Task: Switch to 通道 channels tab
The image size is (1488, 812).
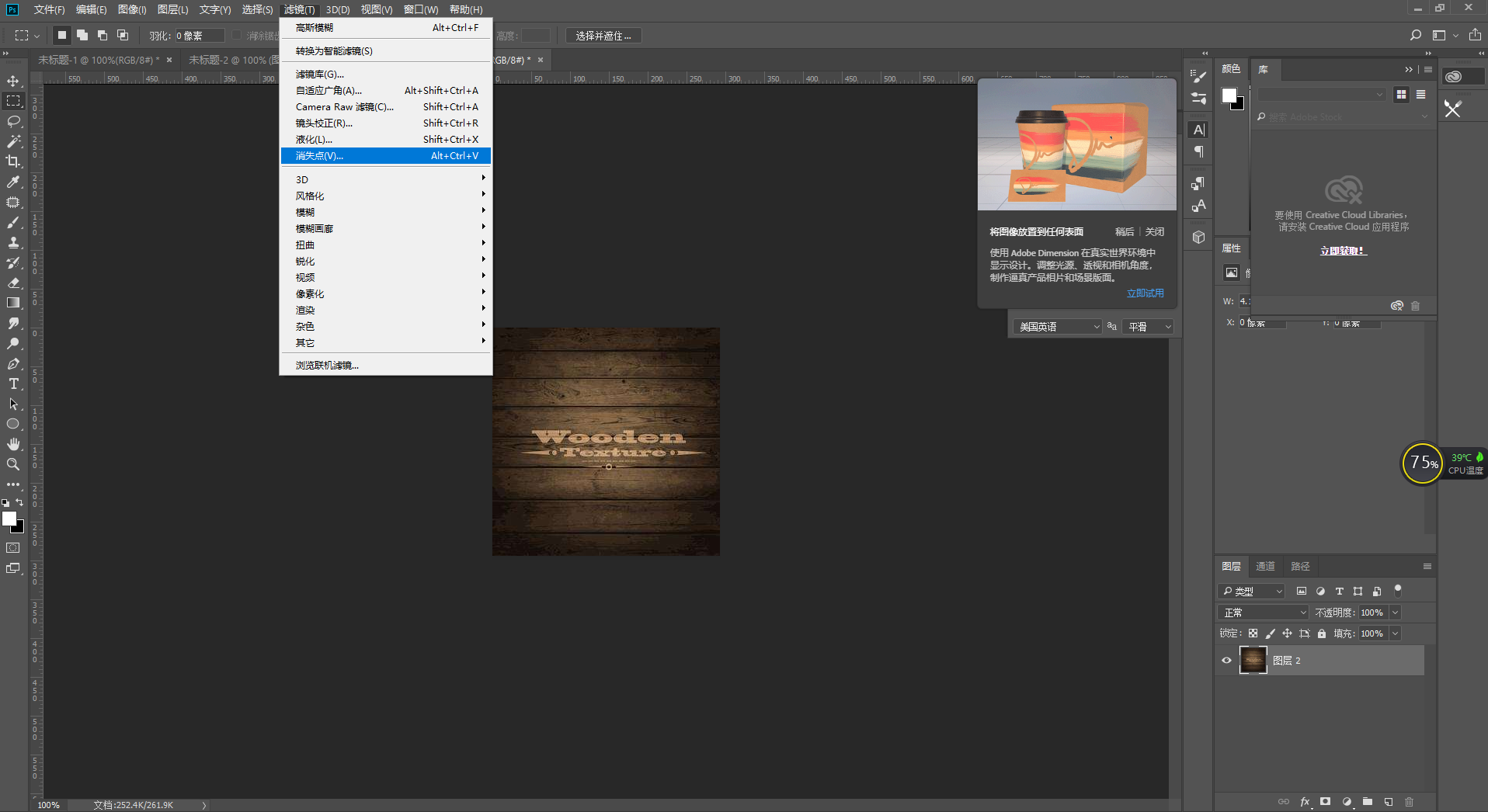Action: click(x=1265, y=566)
